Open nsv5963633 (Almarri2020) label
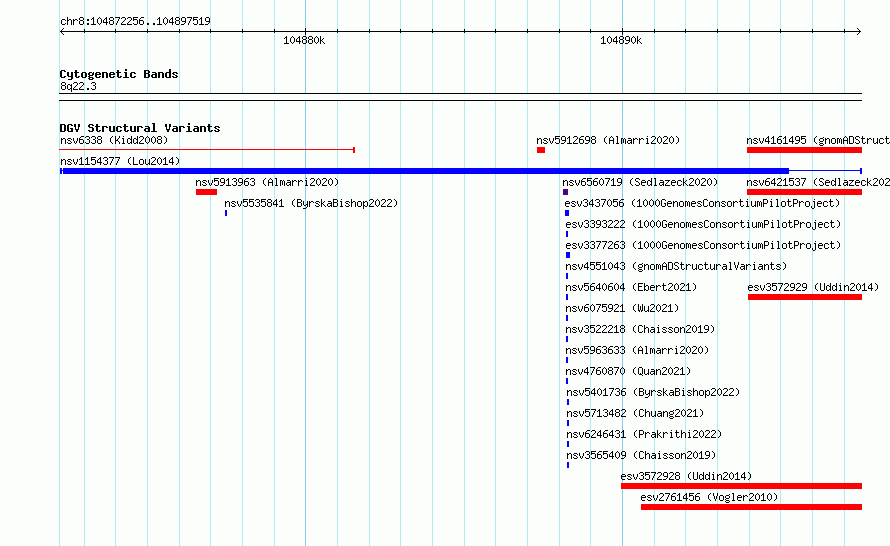This screenshot has height=546, width=890. click(x=637, y=350)
